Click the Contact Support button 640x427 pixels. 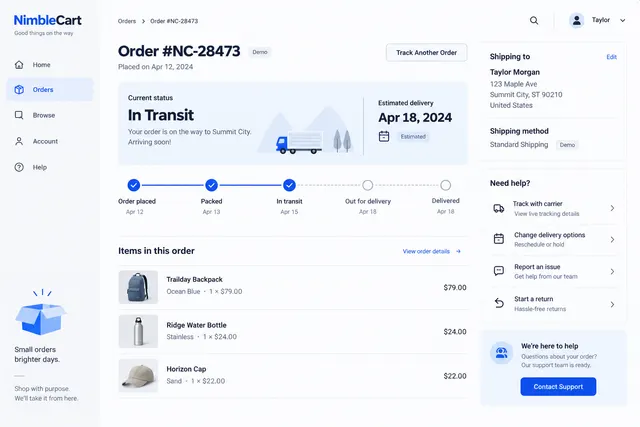click(558, 387)
